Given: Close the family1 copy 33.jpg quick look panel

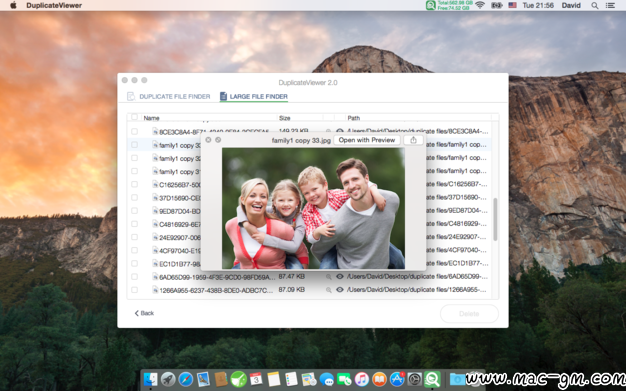Looking at the screenshot, I should pos(208,140).
